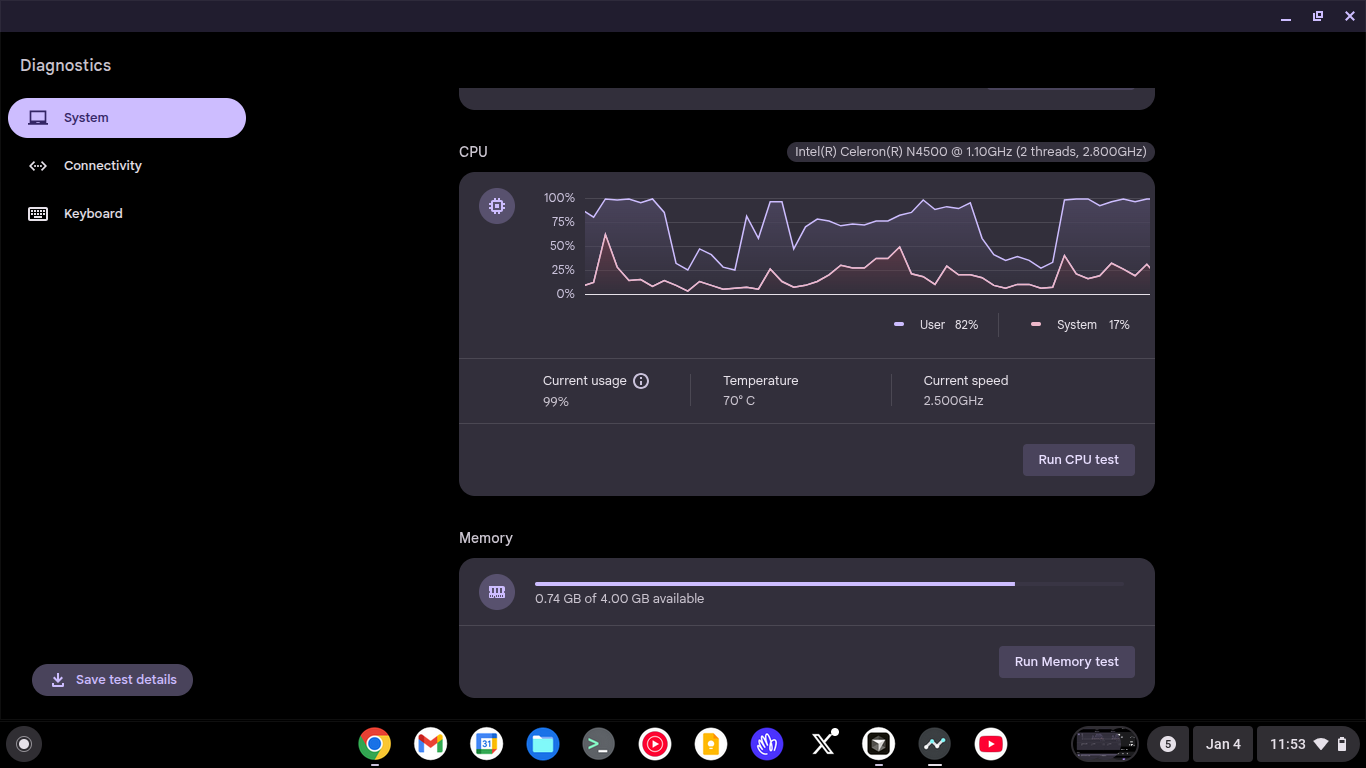
Task: Click the Keyboard sidebar icon
Action: coord(37,213)
